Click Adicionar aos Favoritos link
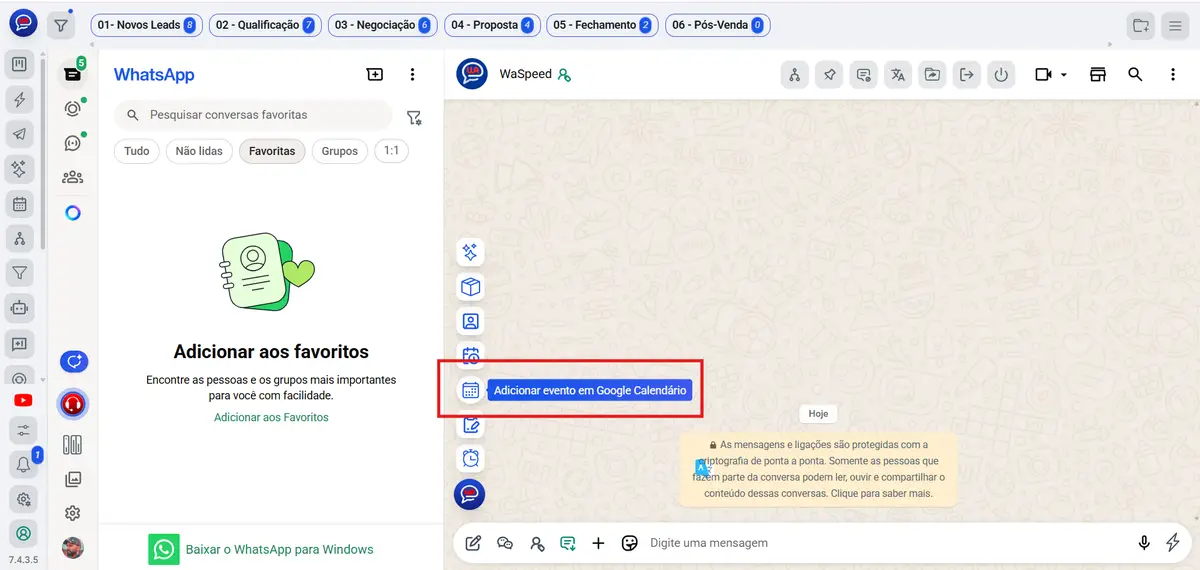This screenshot has height=570, width=1200. click(271, 417)
